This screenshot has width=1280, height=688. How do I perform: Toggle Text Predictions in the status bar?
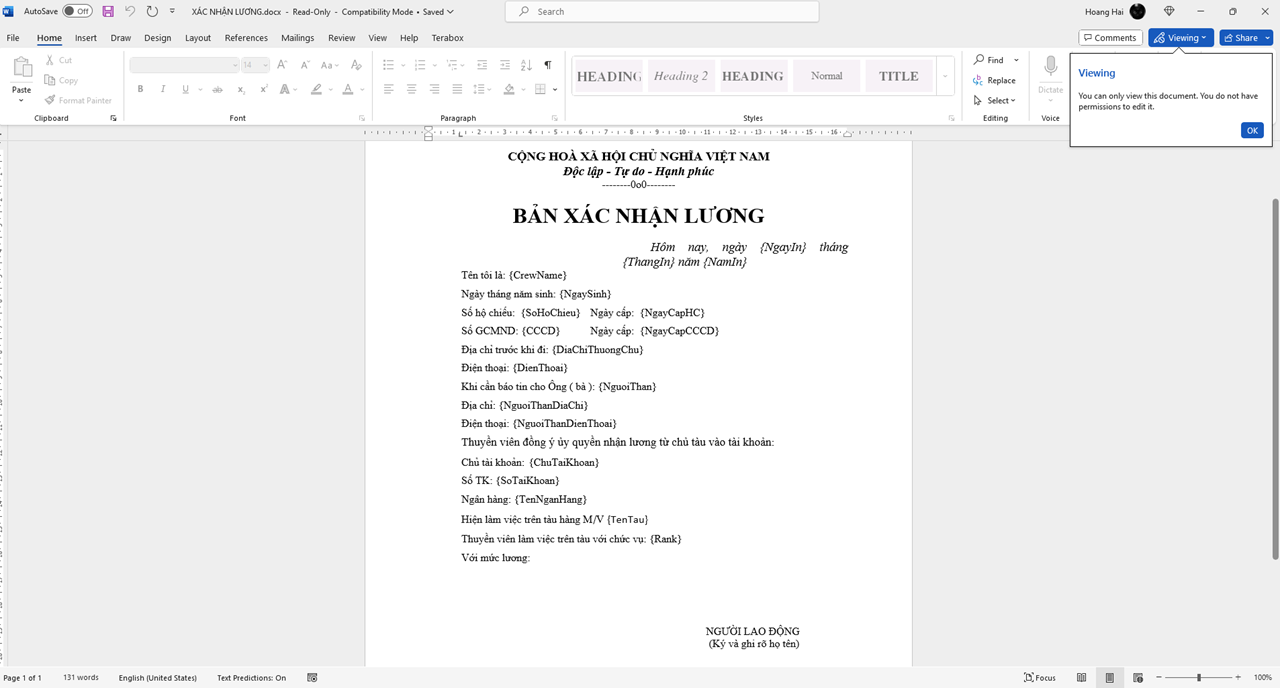click(x=251, y=677)
